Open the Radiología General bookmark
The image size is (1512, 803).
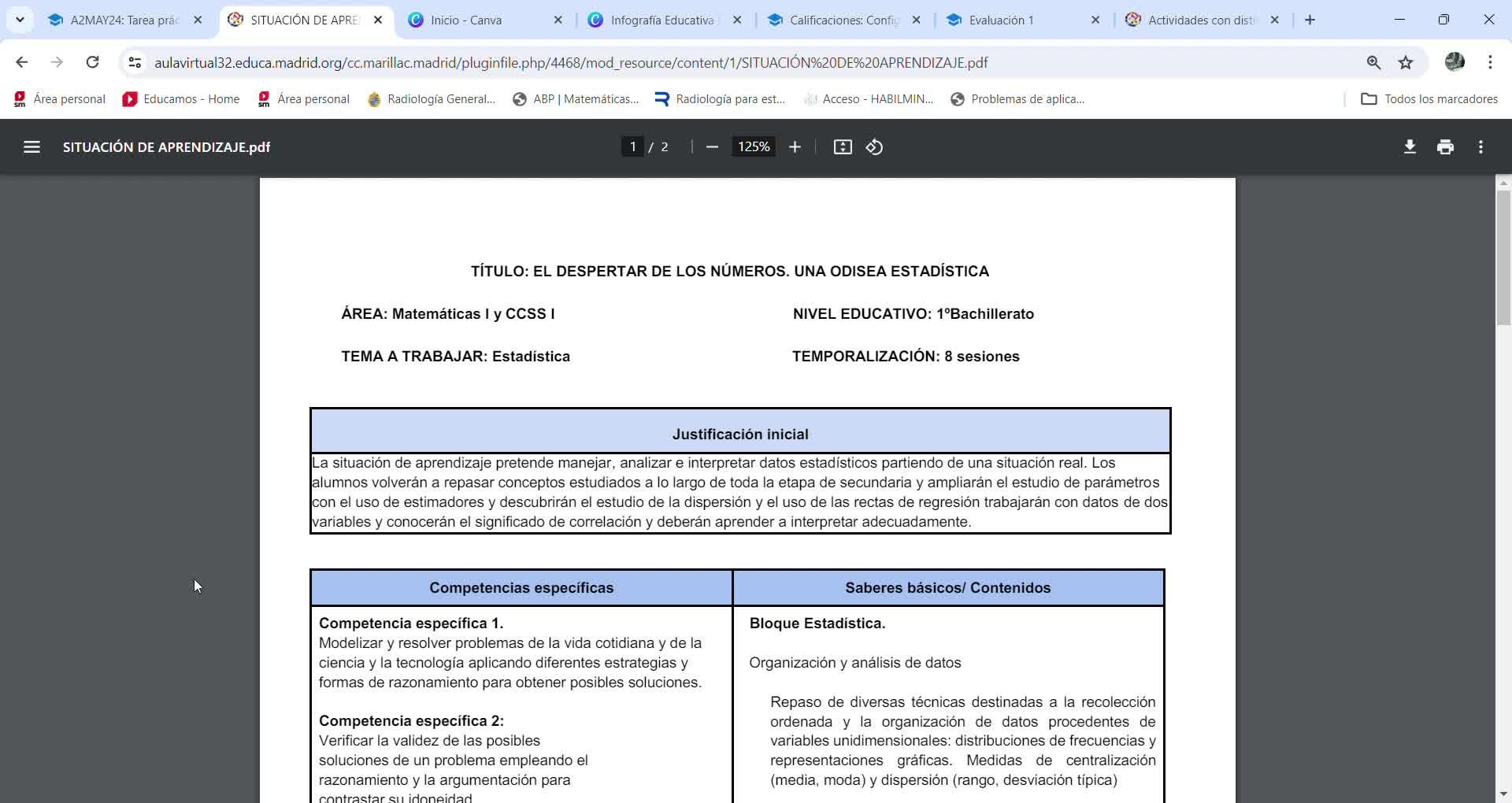tap(432, 99)
